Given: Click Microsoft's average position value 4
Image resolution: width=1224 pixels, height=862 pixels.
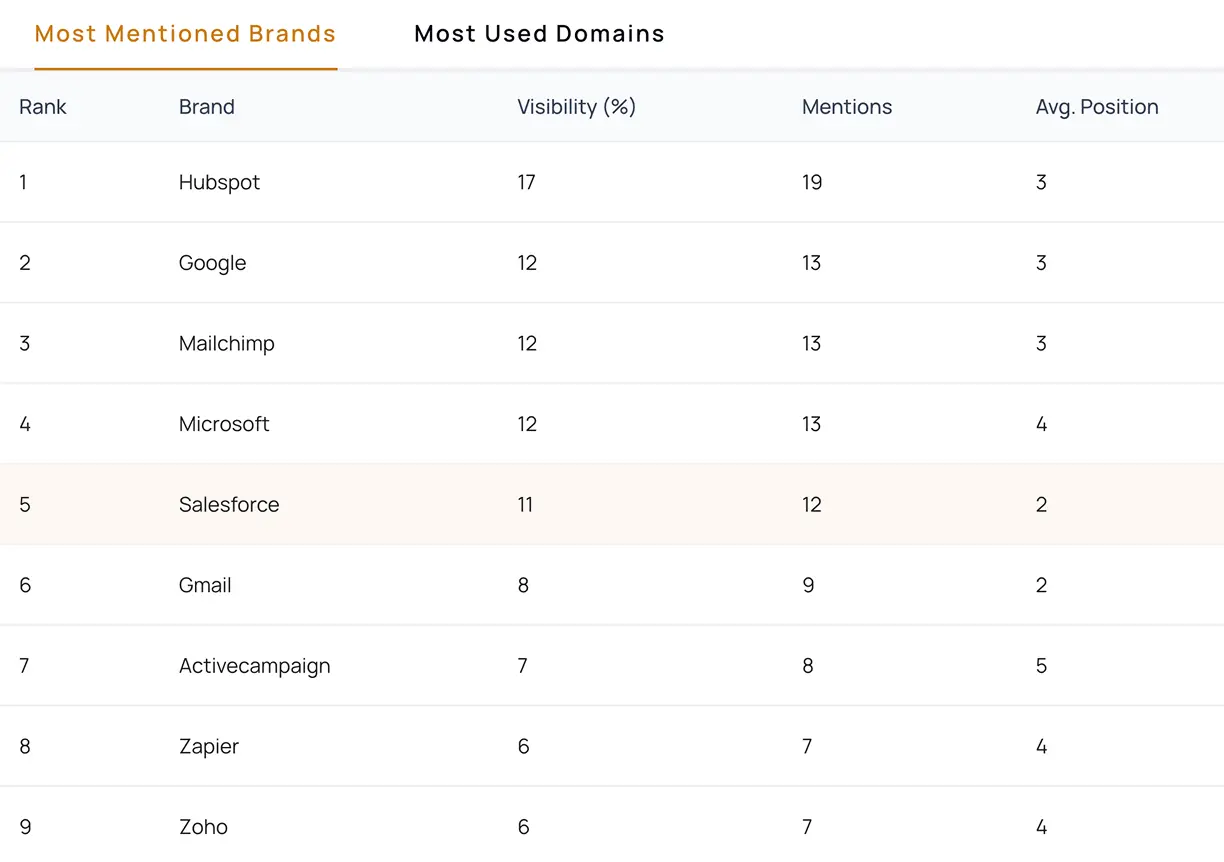Looking at the screenshot, I should point(1042,424).
